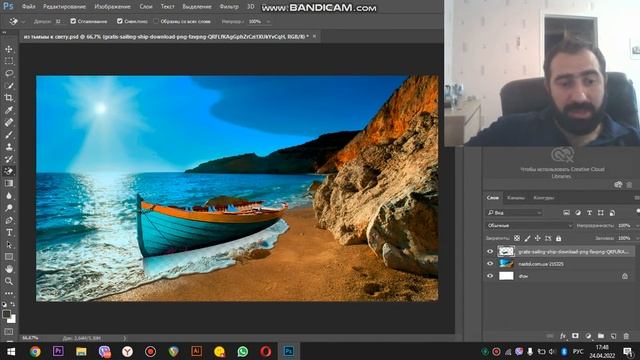This screenshot has height=360, width=640.
Task: Enable sample all layers checkbox
Action: tap(156, 21)
